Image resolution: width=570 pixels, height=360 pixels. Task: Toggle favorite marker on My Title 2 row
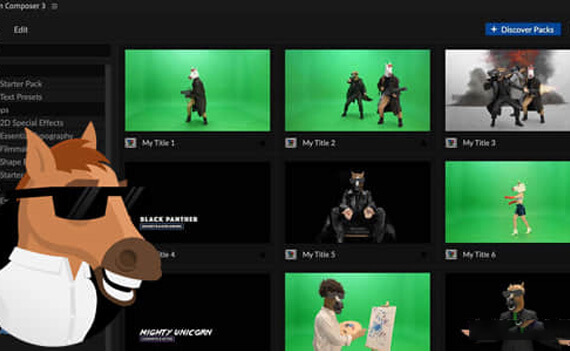click(423, 143)
